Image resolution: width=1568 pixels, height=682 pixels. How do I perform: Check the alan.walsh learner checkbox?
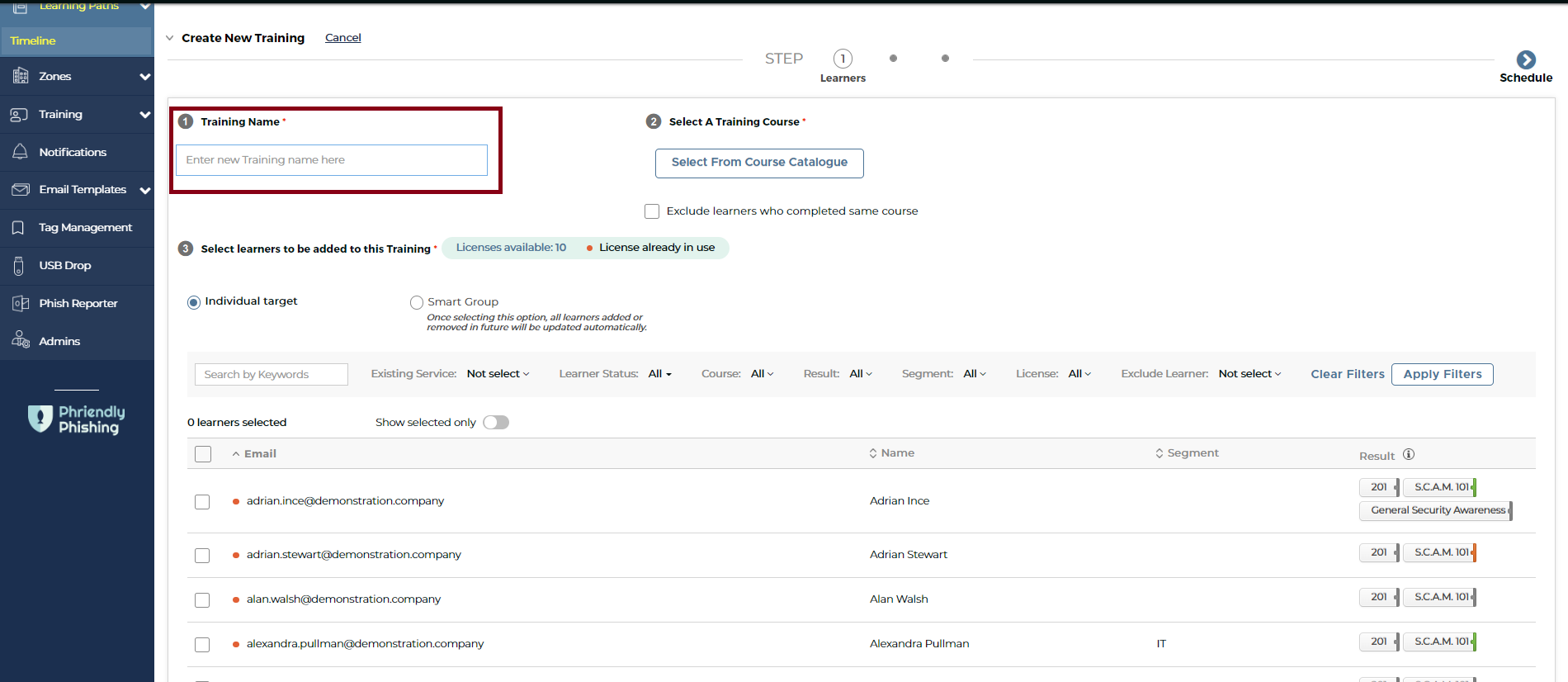202,600
